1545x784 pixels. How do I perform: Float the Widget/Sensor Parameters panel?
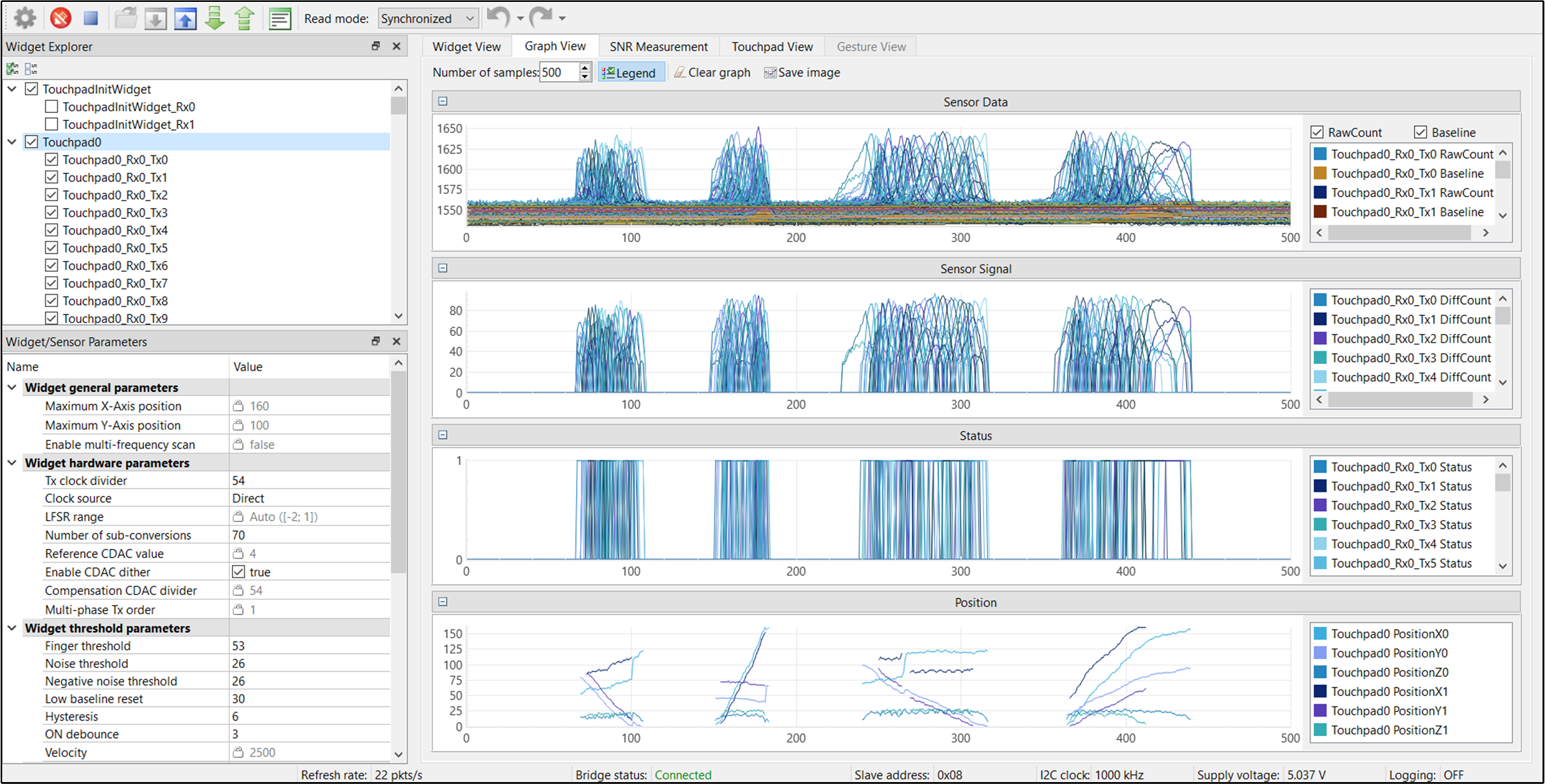coord(376,342)
